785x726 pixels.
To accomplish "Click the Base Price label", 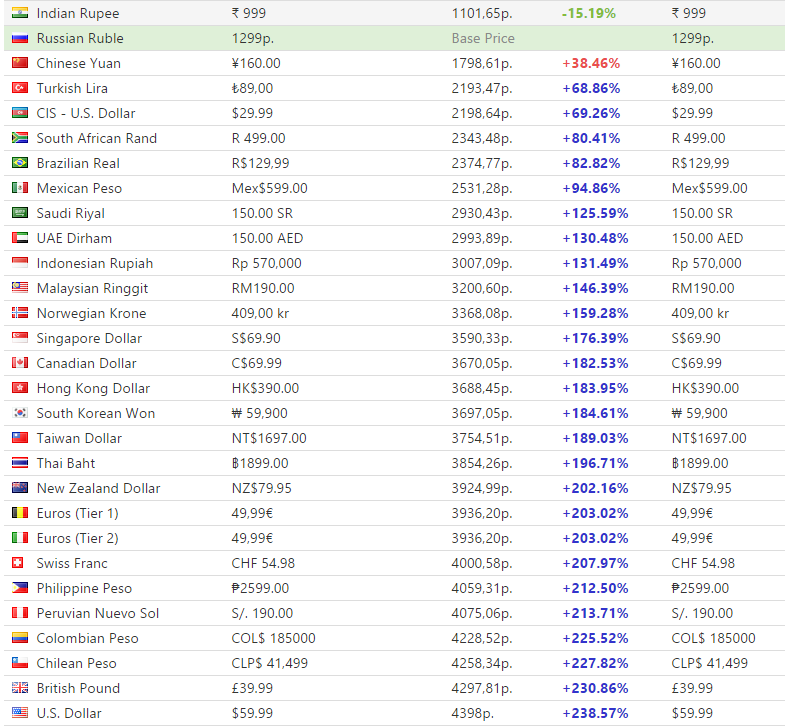I will coord(483,38).
